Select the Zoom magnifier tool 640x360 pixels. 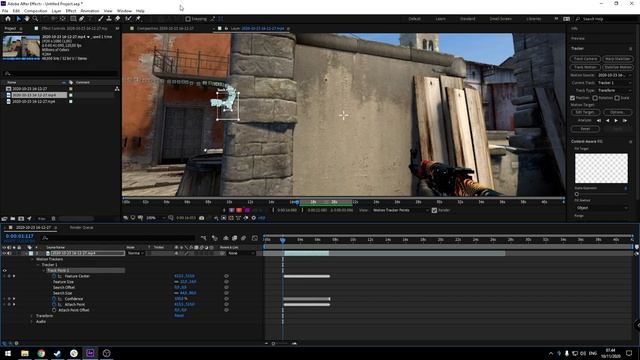[x=36, y=19]
